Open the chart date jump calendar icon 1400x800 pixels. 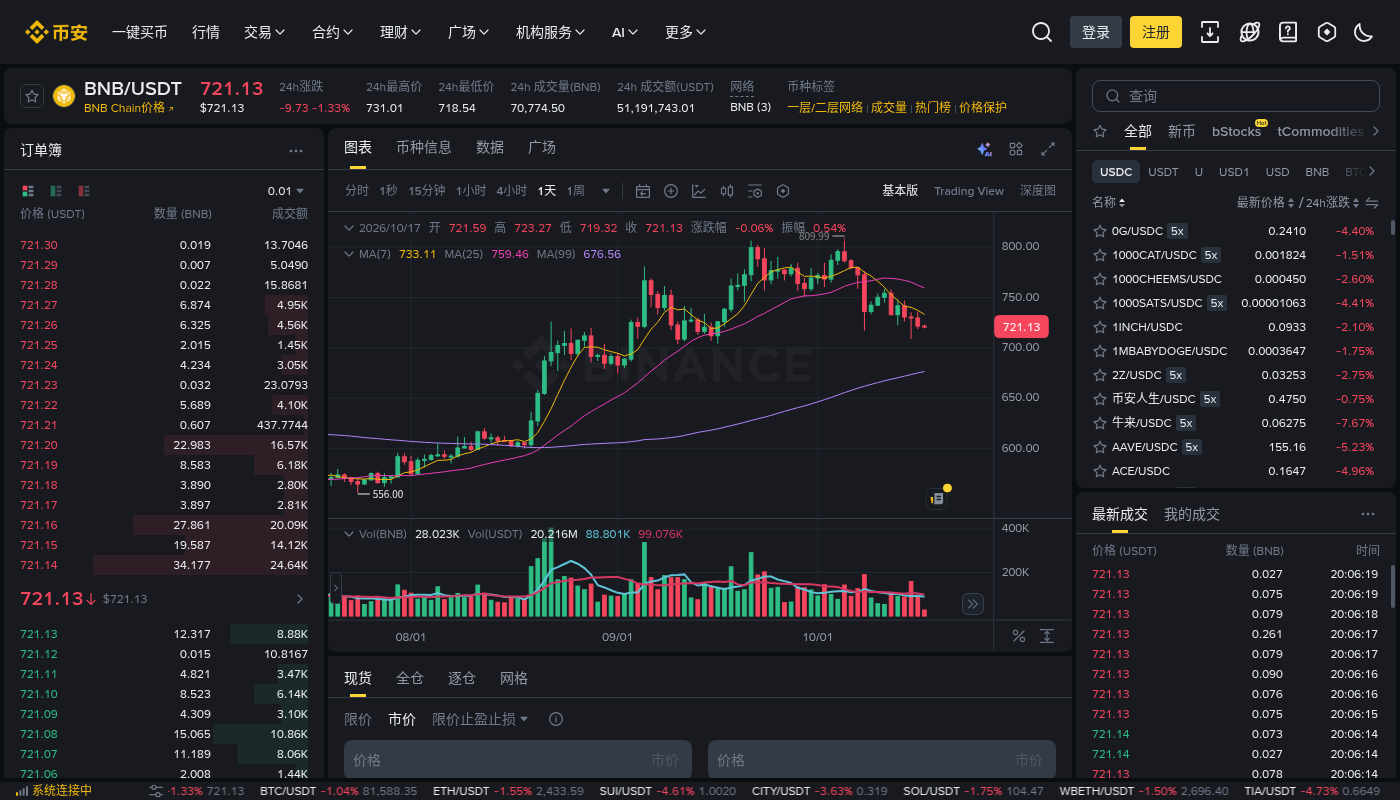(x=643, y=191)
